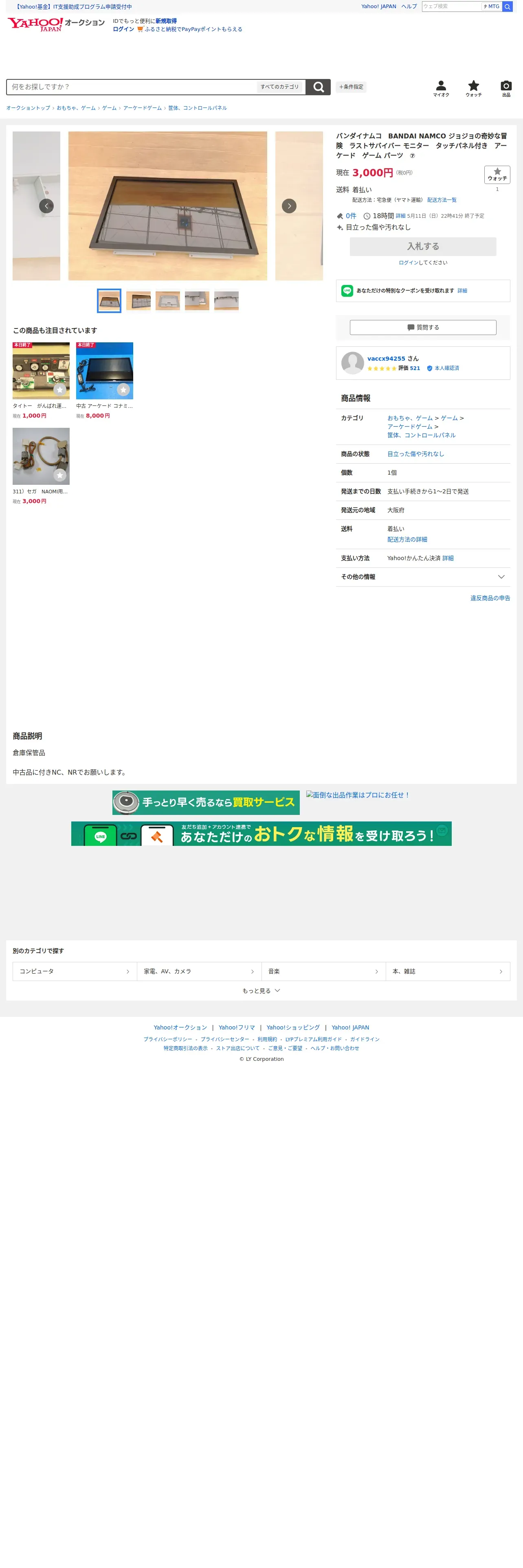Click the 本人確認済 verified badge
Viewport: 523px width, 1568px height.
[x=443, y=368]
